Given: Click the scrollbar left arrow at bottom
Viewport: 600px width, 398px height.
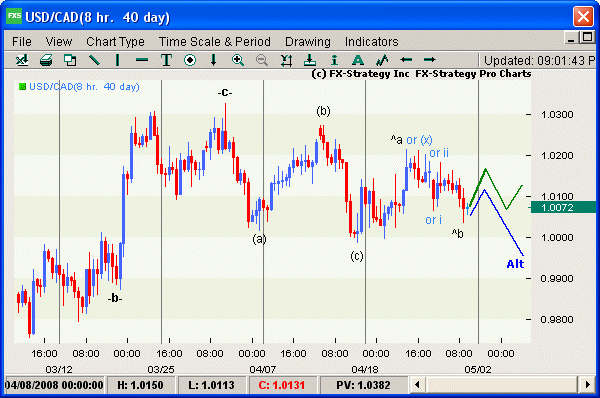Looking at the screenshot, I should [417, 385].
